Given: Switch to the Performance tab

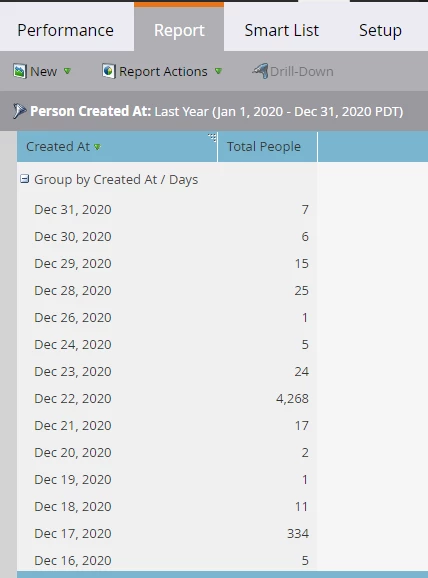Looking at the screenshot, I should click(x=66, y=30).
